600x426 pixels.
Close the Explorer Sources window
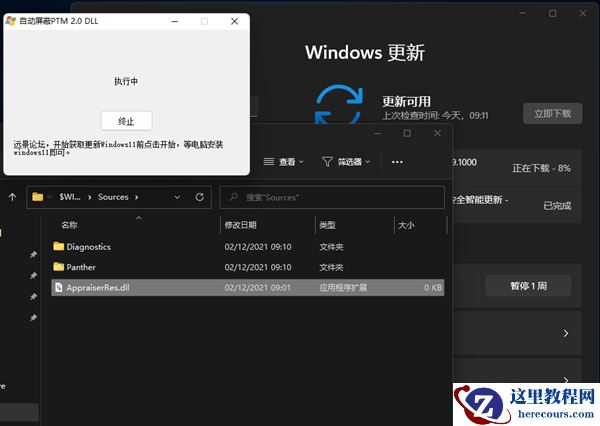tap(437, 133)
